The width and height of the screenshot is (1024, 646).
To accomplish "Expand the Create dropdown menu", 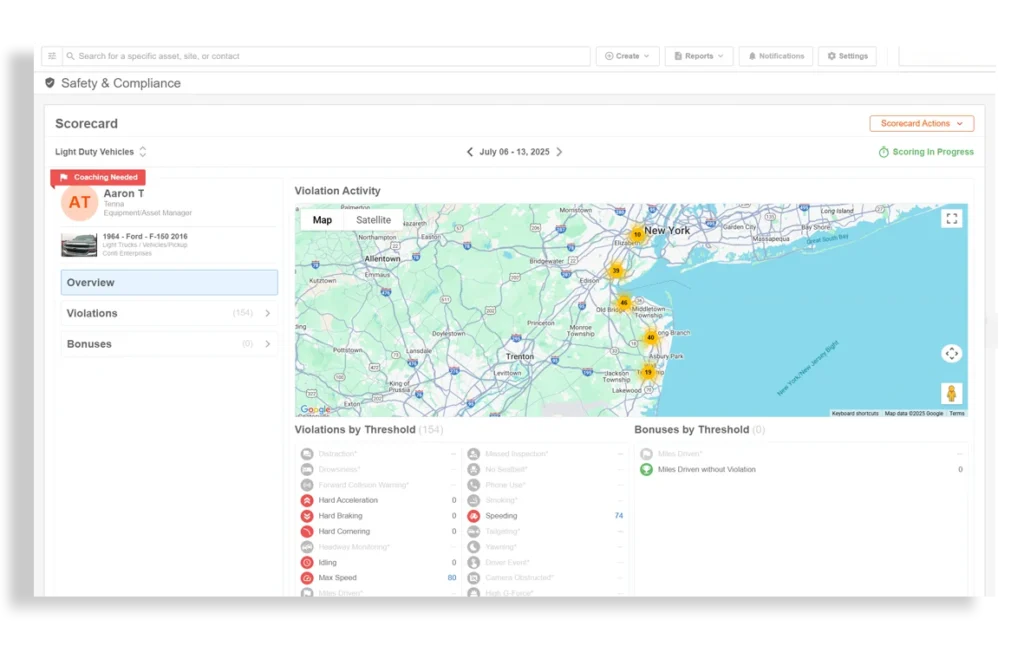I will tap(627, 56).
